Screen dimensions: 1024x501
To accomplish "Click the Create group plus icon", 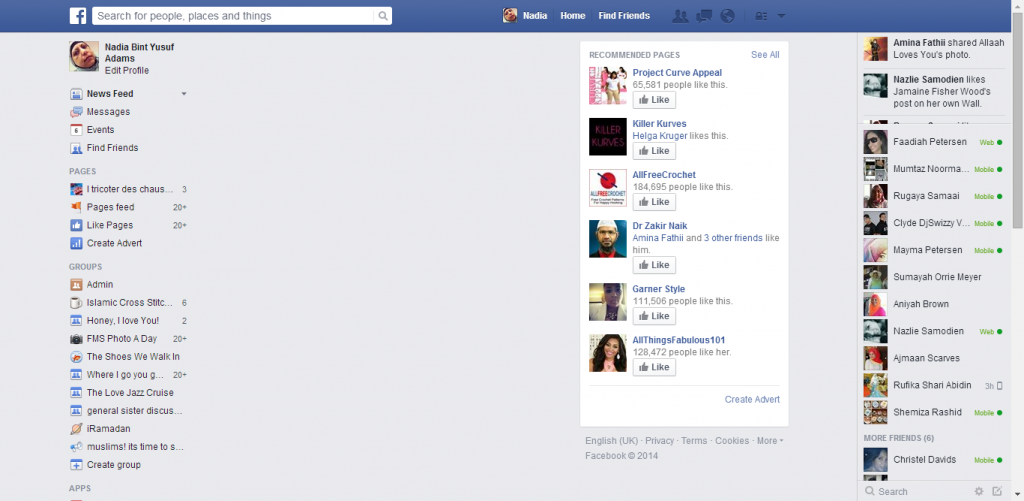I will click(x=76, y=465).
